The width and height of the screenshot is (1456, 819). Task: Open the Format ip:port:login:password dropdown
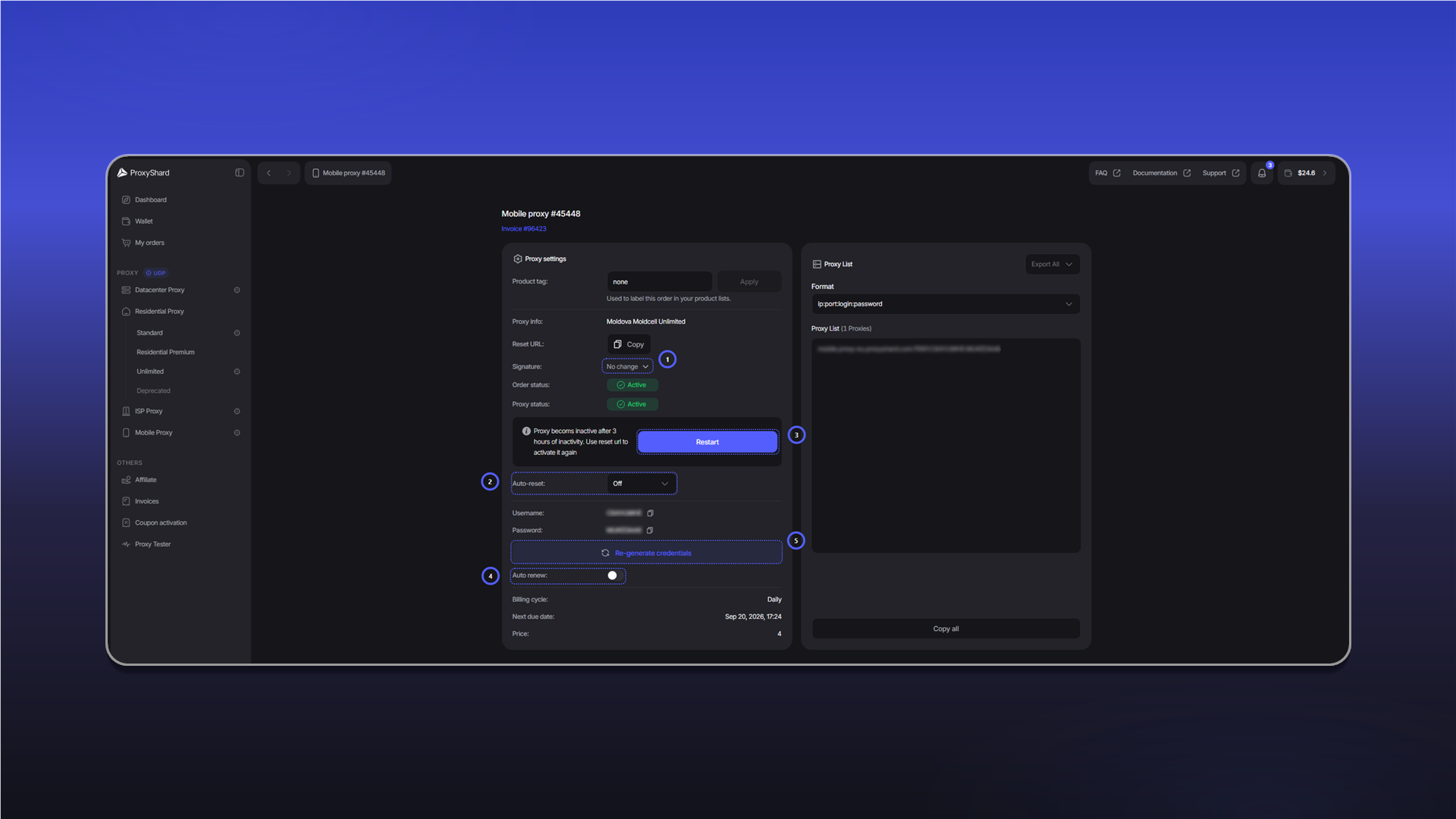pyautogui.click(x=946, y=304)
